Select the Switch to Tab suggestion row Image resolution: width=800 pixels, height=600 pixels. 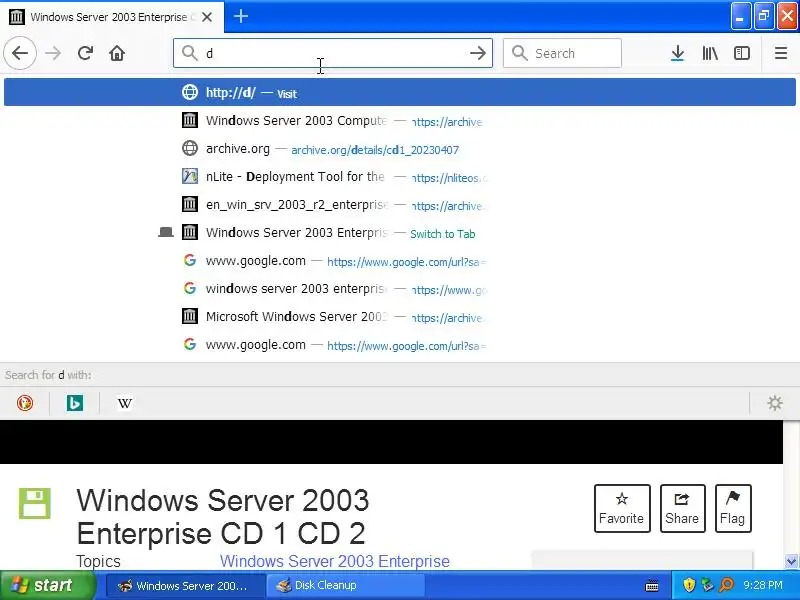(x=399, y=233)
